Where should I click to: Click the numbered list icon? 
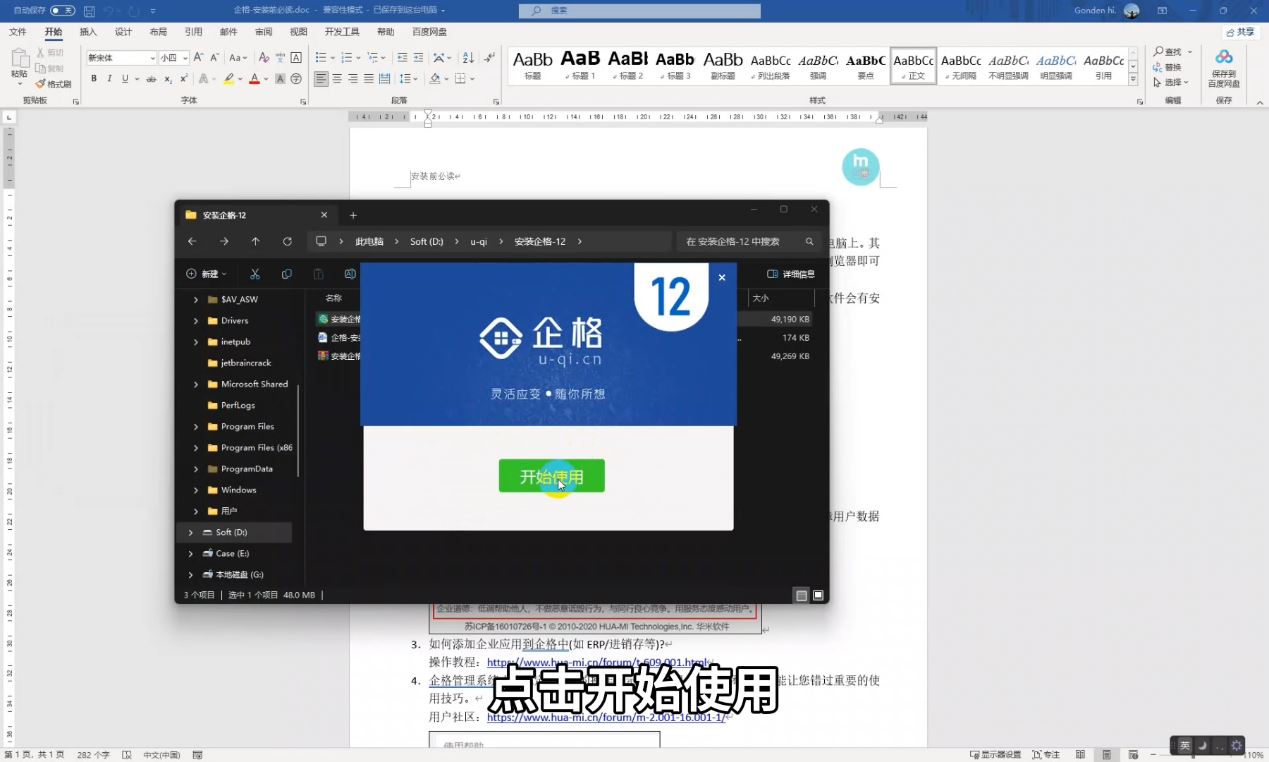346,58
